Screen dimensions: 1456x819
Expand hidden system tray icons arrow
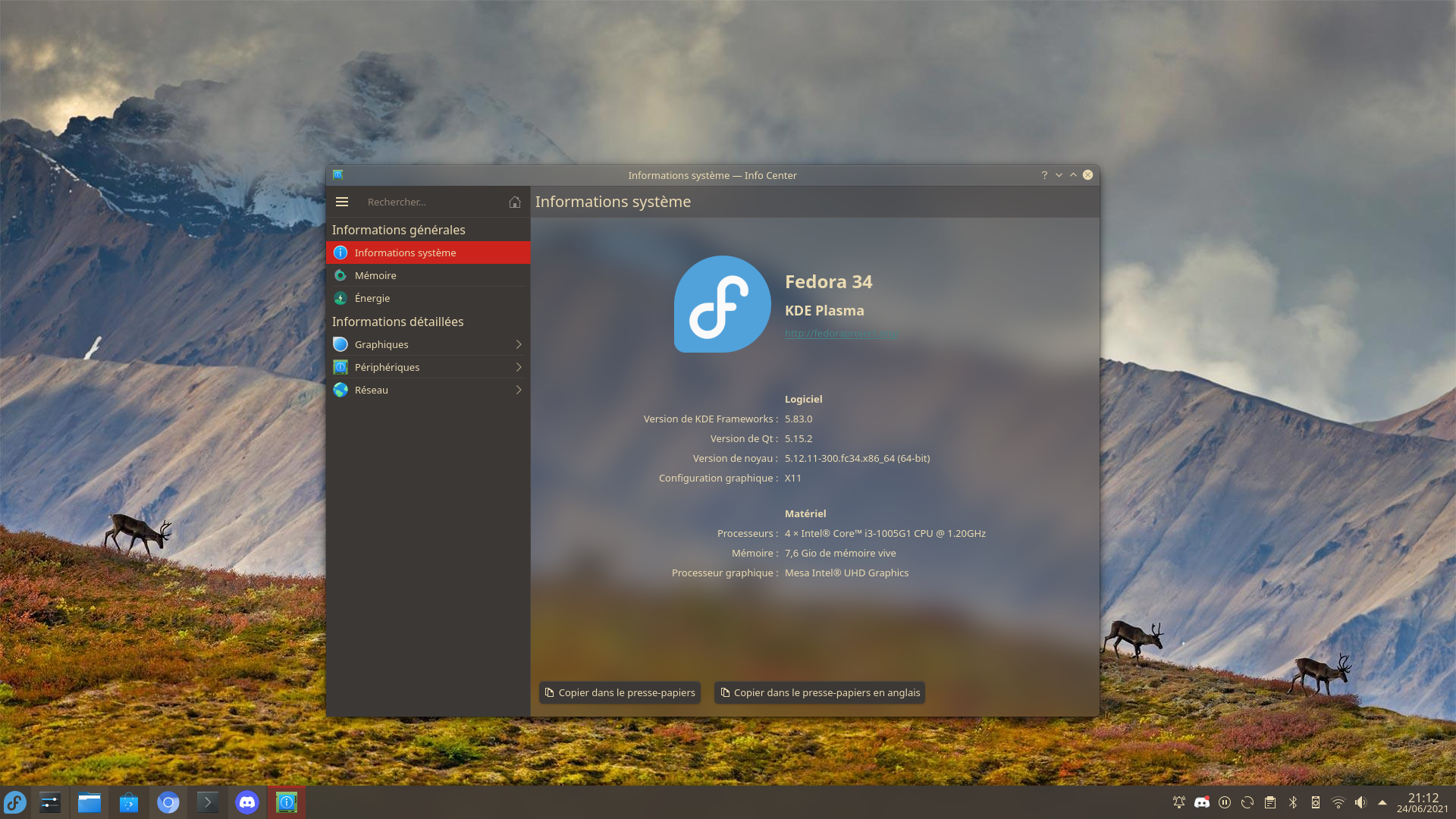[1382, 802]
